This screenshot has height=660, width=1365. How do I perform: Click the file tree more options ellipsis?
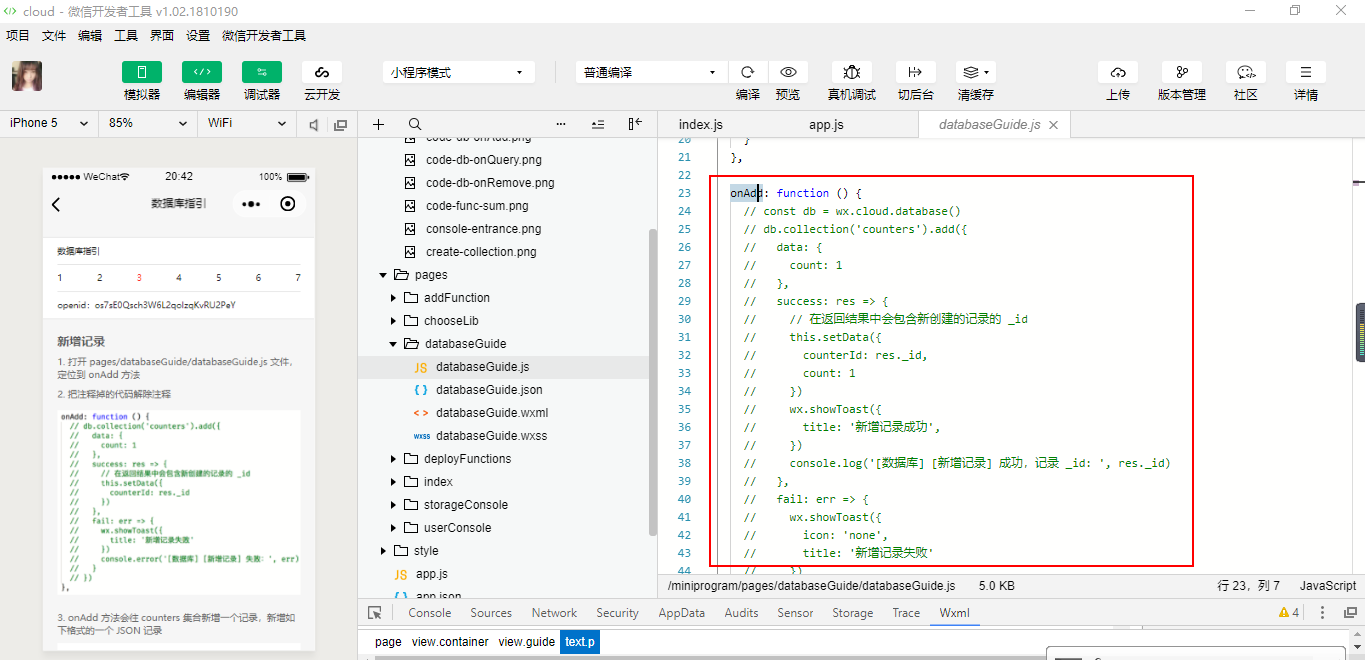click(561, 124)
